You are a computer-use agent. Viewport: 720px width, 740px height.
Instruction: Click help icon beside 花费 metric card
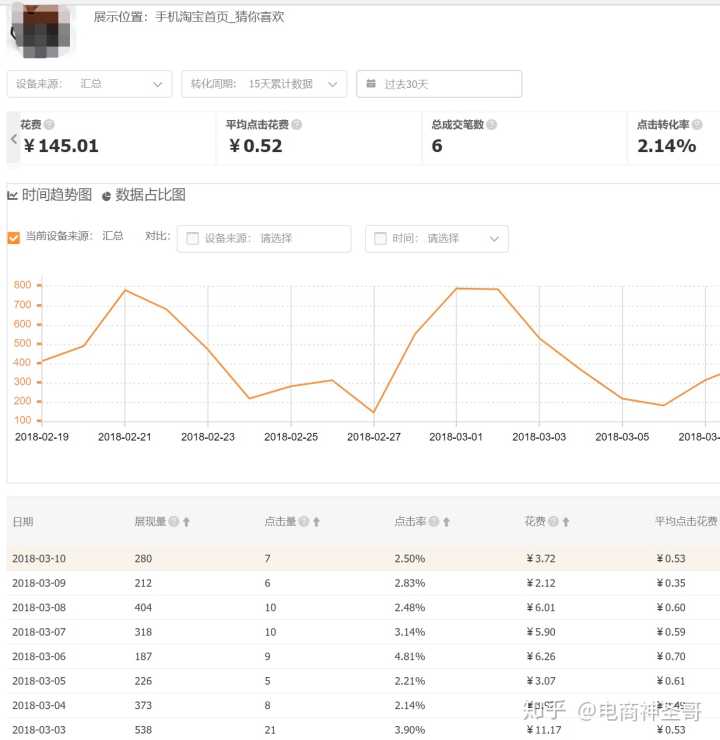pos(49,125)
